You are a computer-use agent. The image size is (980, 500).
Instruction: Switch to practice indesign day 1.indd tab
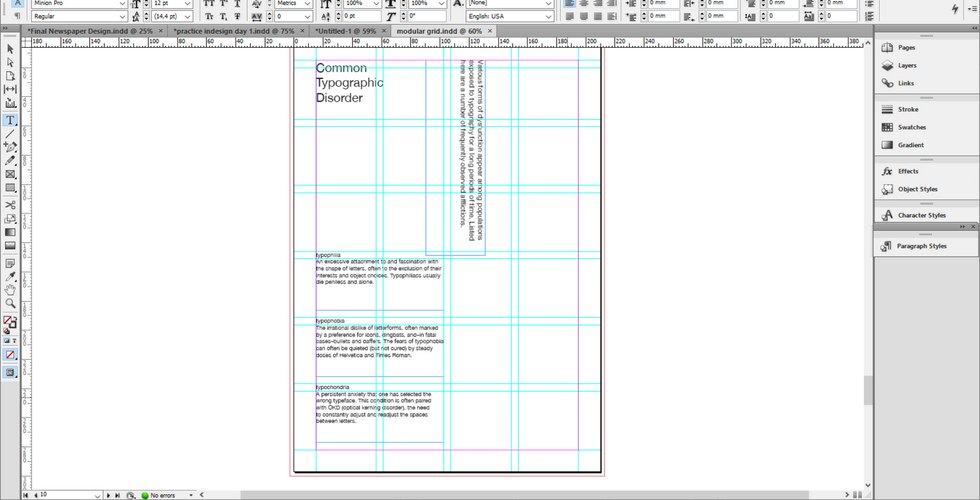(233, 31)
